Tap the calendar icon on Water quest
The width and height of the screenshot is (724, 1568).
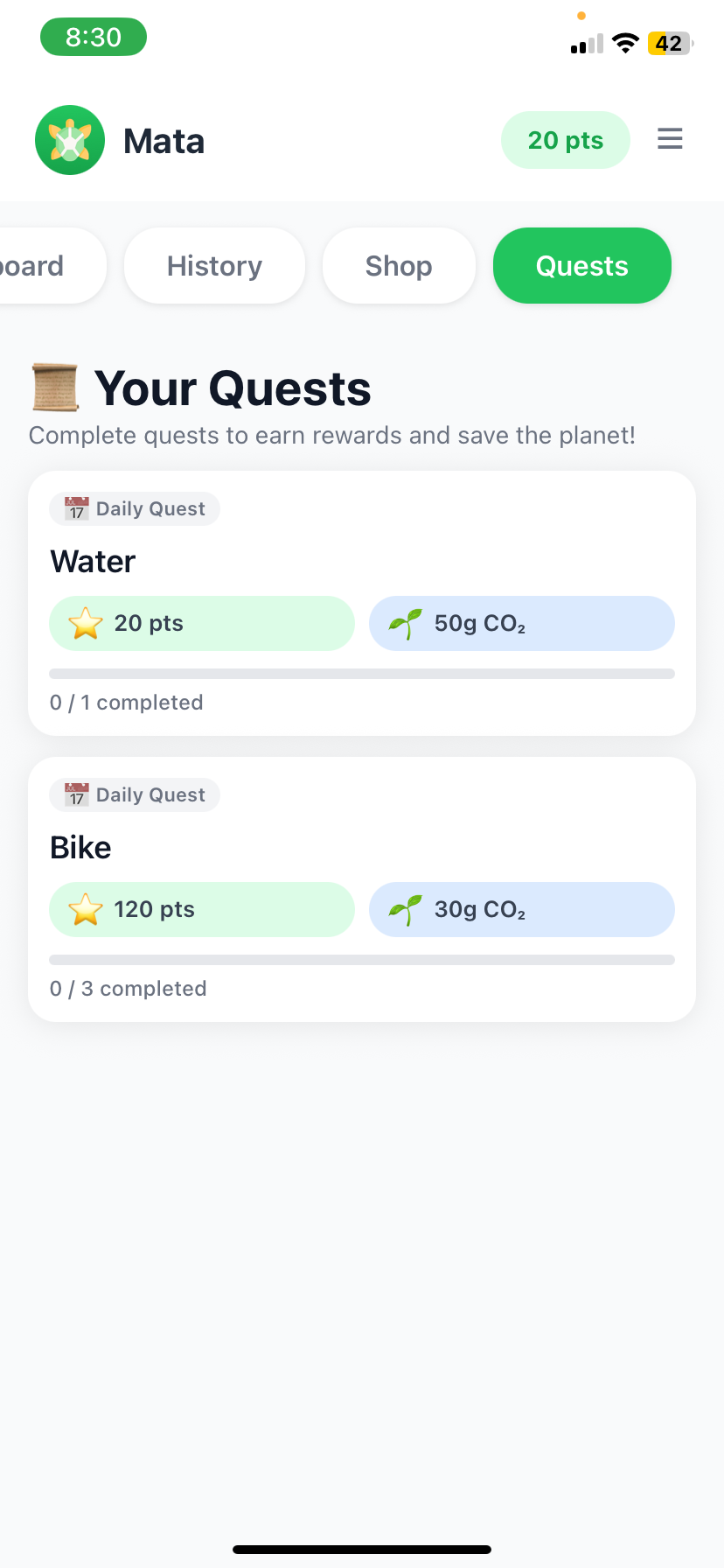(77, 508)
